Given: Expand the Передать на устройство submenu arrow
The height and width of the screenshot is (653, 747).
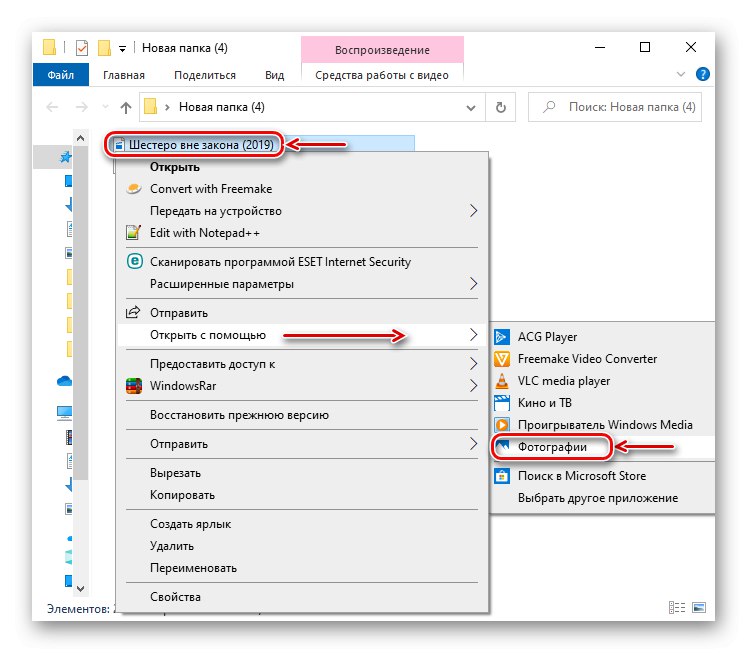Looking at the screenshot, I should (474, 211).
